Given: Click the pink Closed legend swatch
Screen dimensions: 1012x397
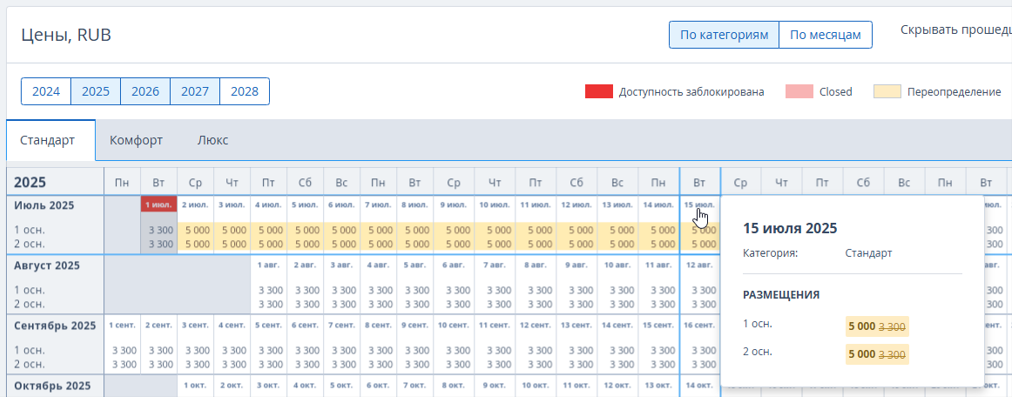Looking at the screenshot, I should coord(799,92).
